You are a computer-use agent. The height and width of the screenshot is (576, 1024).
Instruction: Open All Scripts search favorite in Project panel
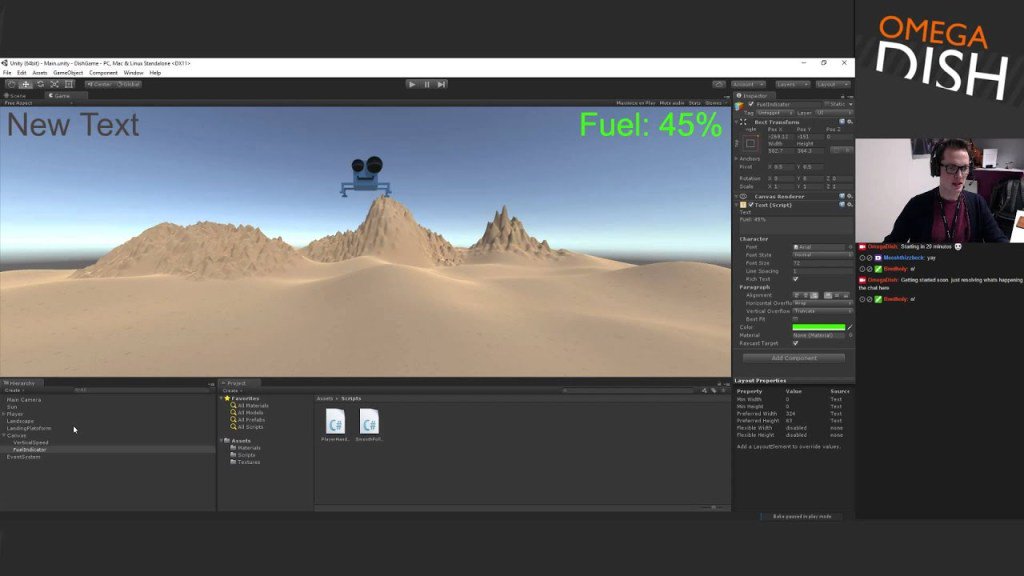point(253,428)
